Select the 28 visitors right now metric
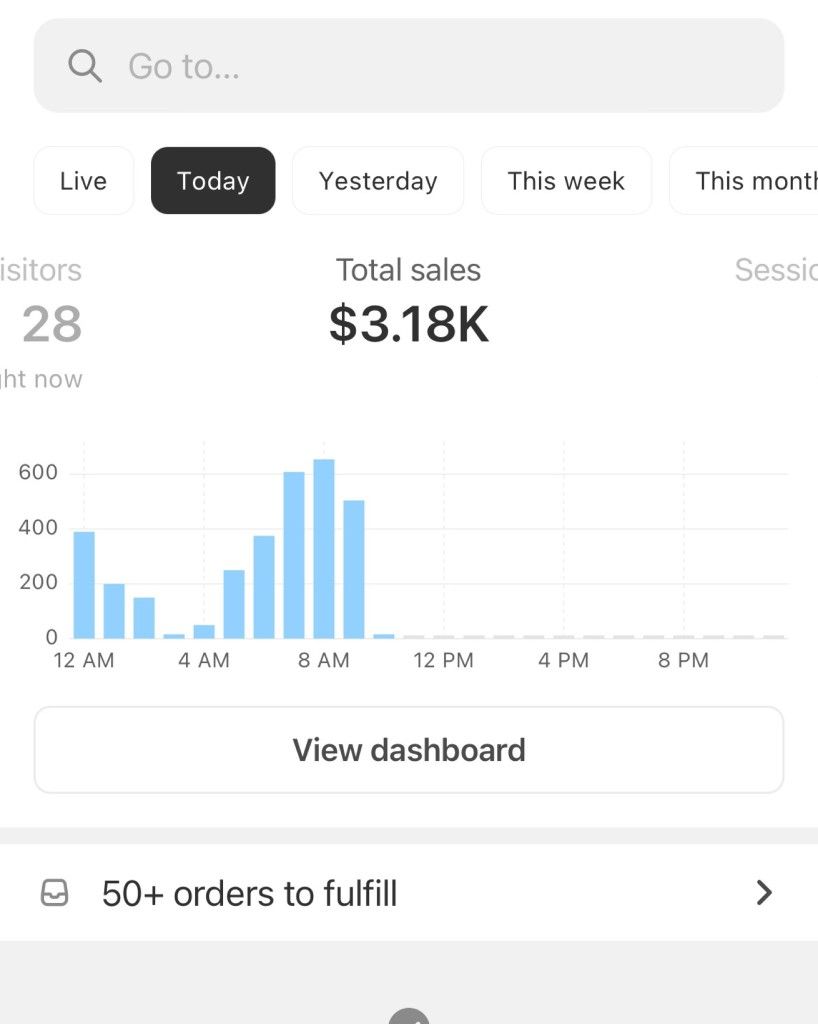The height and width of the screenshot is (1024, 818). [47, 324]
